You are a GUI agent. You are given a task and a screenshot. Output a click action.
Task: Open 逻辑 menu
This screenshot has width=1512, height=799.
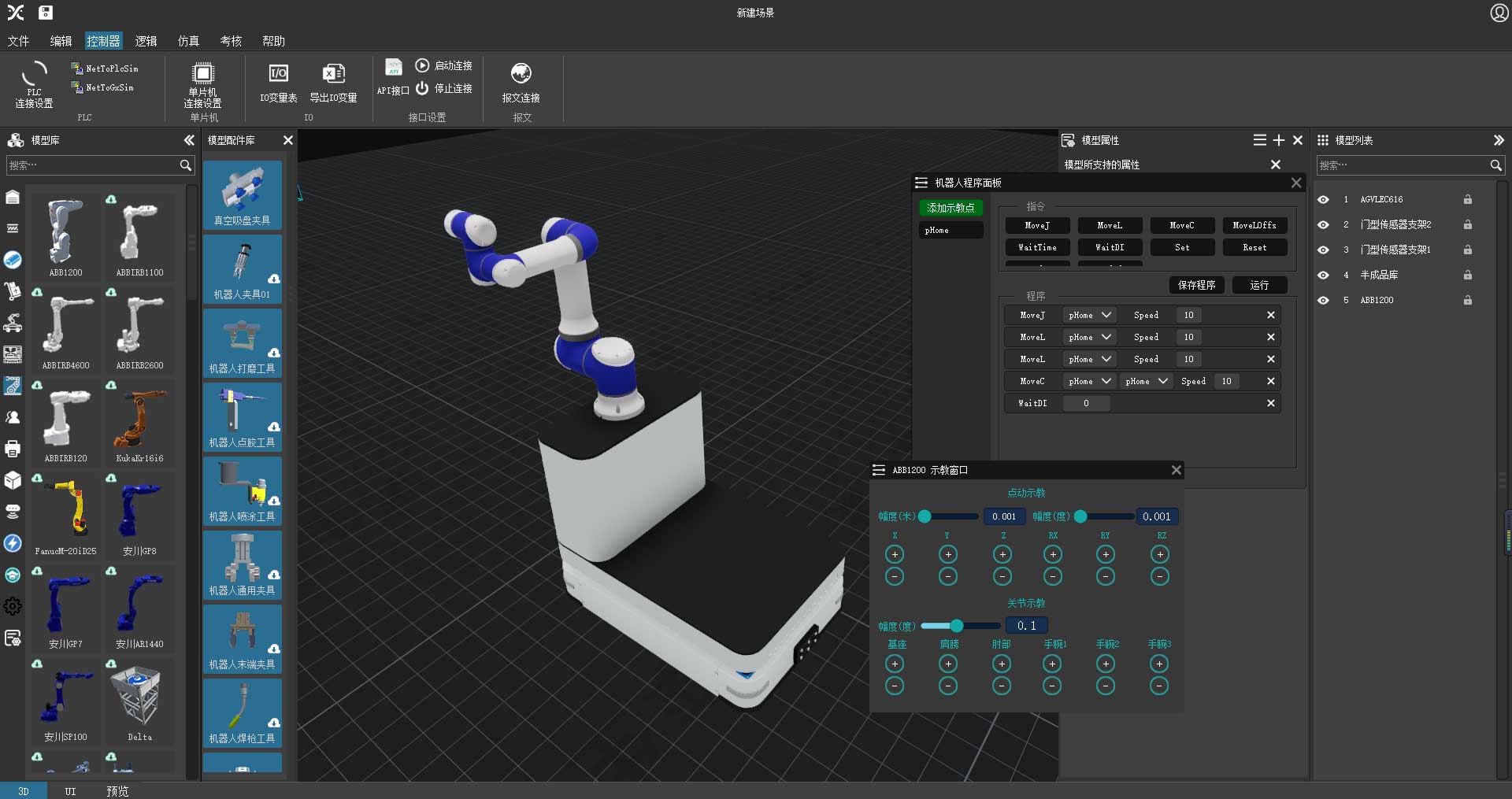click(146, 41)
